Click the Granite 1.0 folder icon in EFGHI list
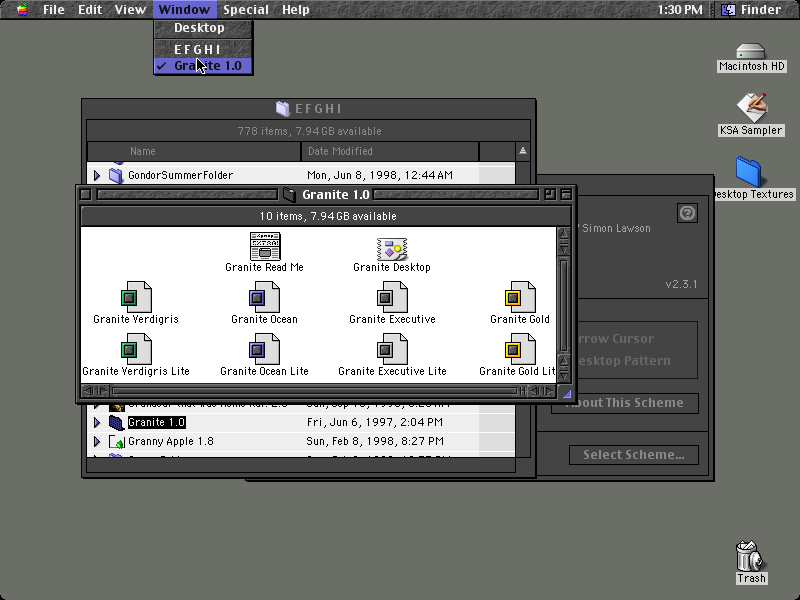The image size is (800, 600). pyautogui.click(x=116, y=422)
